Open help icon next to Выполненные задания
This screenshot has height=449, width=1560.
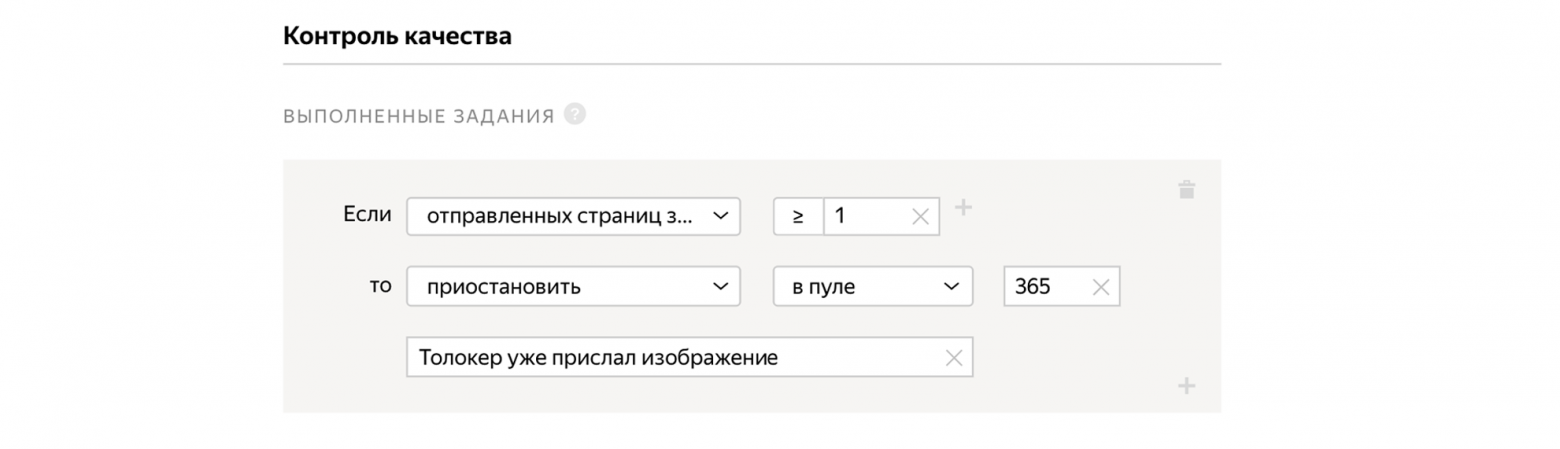pyautogui.click(x=574, y=114)
